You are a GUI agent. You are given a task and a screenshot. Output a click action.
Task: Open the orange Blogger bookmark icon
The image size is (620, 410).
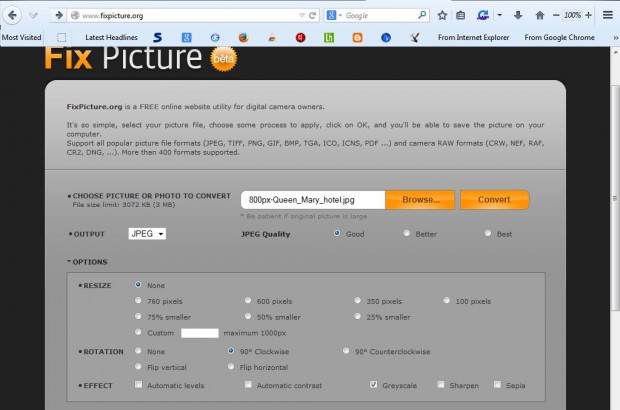(x=357, y=38)
